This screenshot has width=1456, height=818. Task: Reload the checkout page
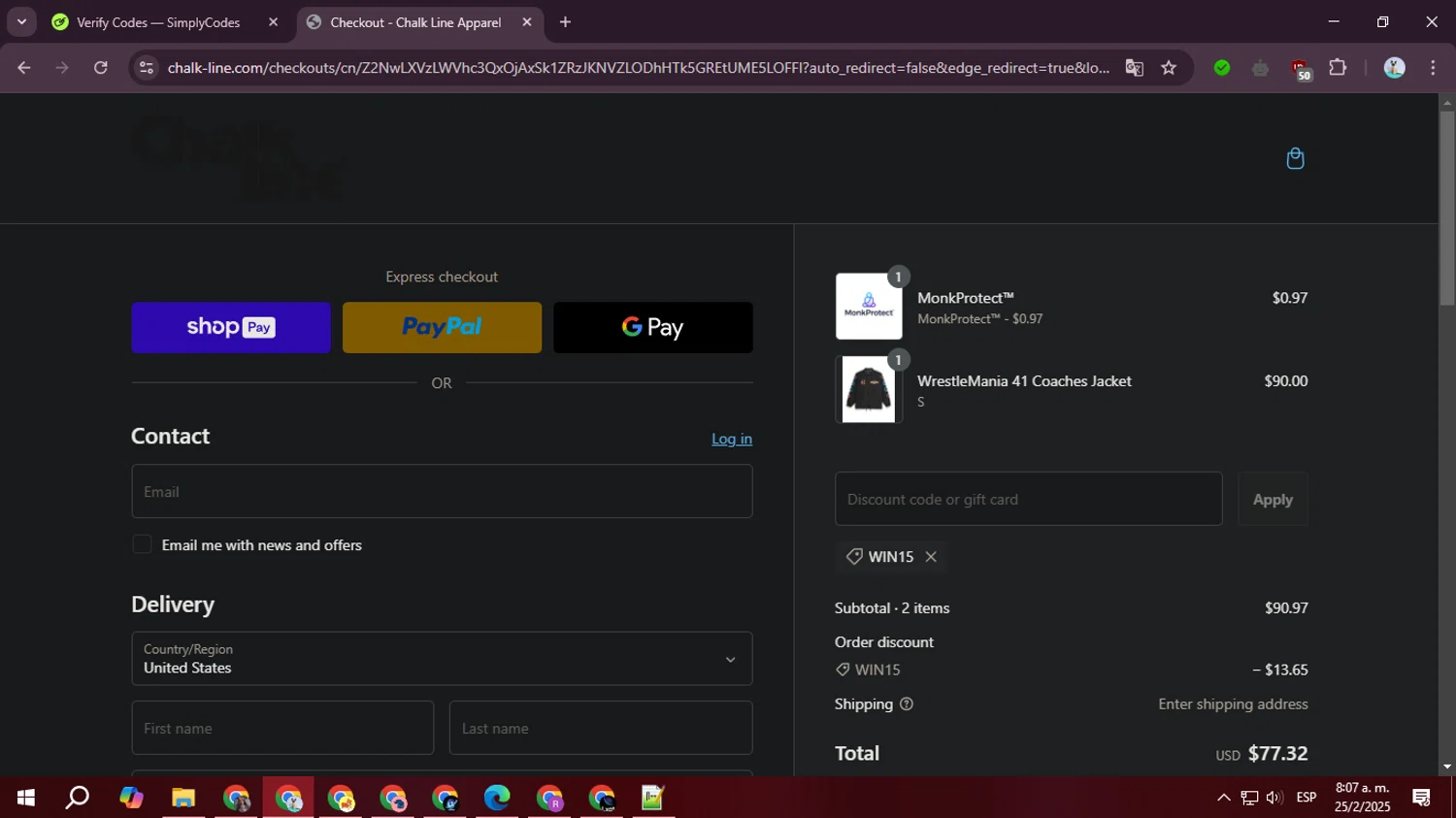click(101, 68)
